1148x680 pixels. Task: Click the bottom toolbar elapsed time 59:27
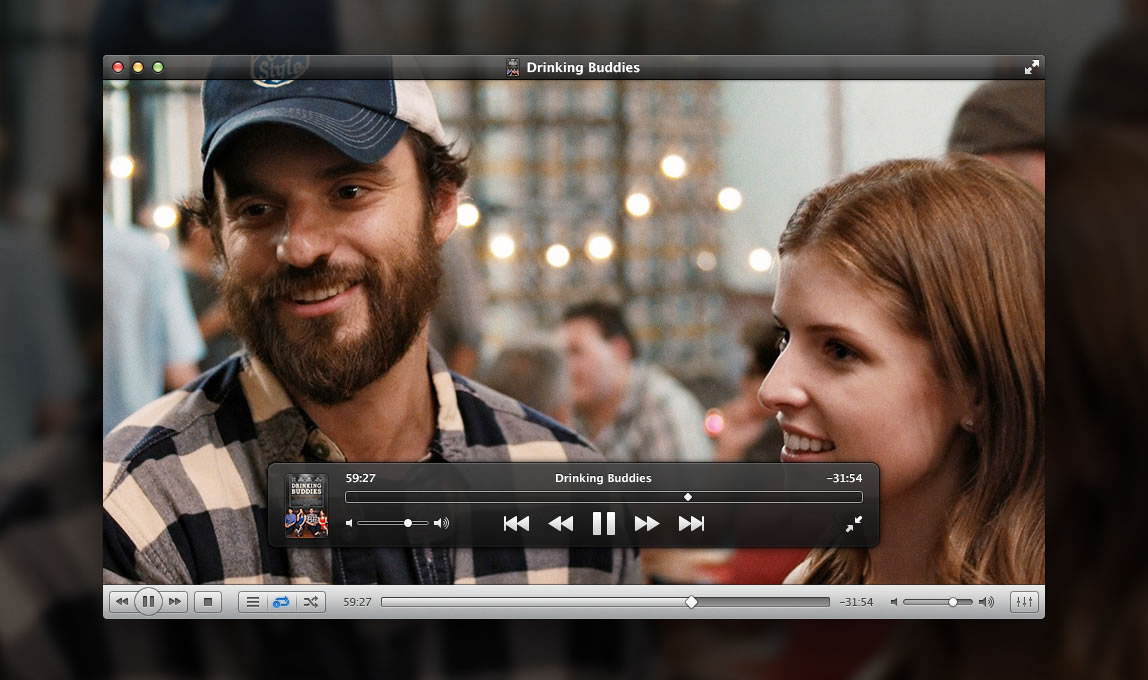coord(357,602)
